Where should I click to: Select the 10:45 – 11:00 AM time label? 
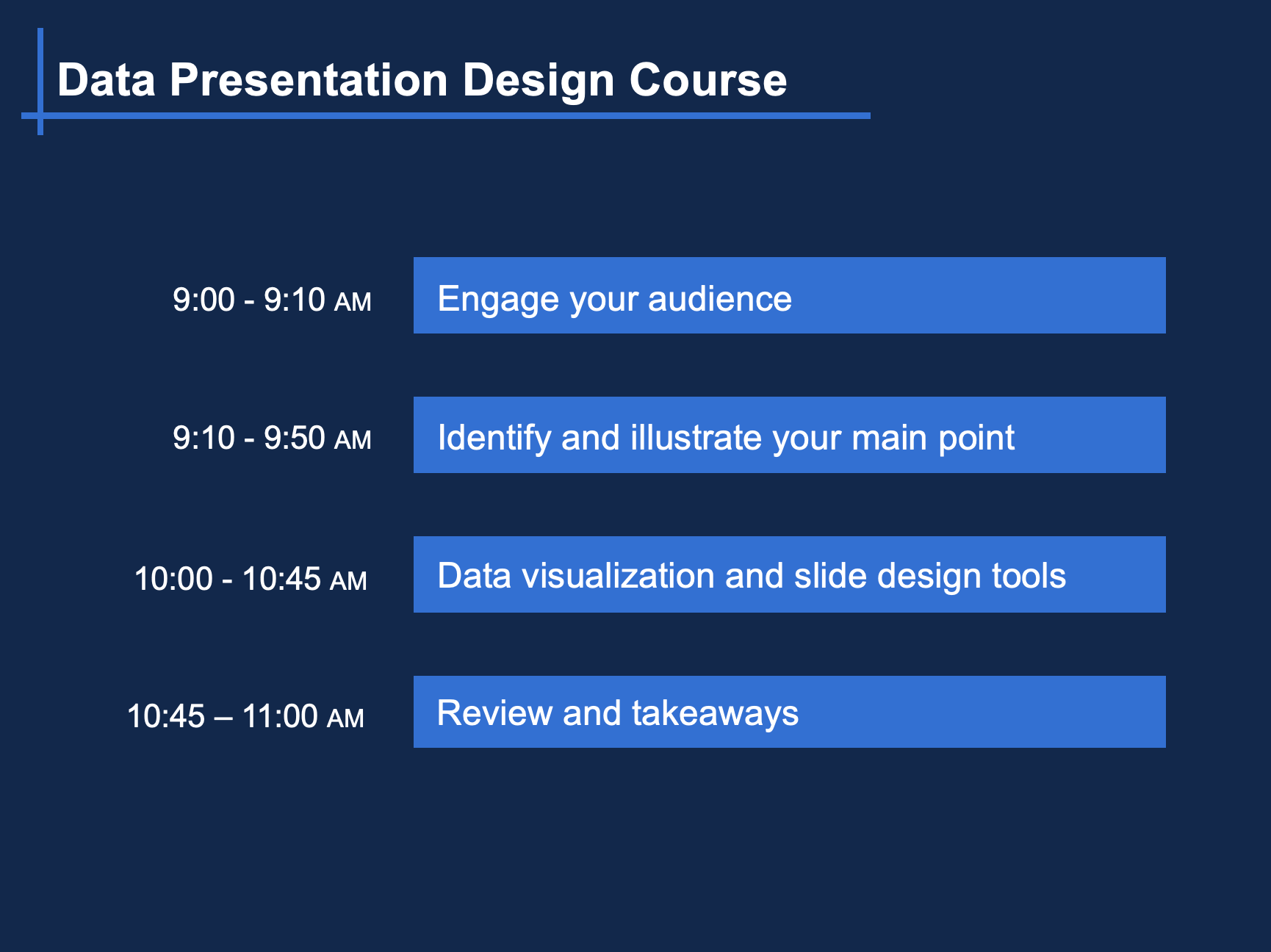(245, 716)
